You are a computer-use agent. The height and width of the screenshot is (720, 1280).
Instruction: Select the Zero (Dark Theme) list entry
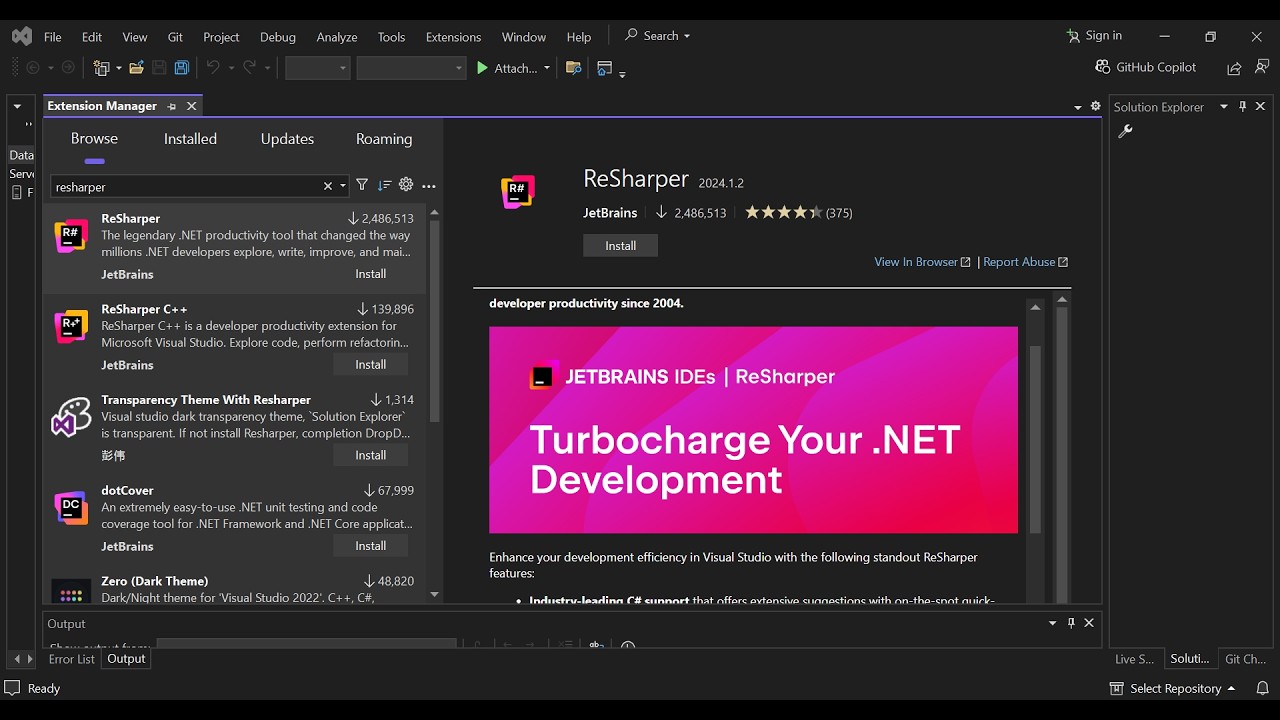pyautogui.click(x=234, y=589)
